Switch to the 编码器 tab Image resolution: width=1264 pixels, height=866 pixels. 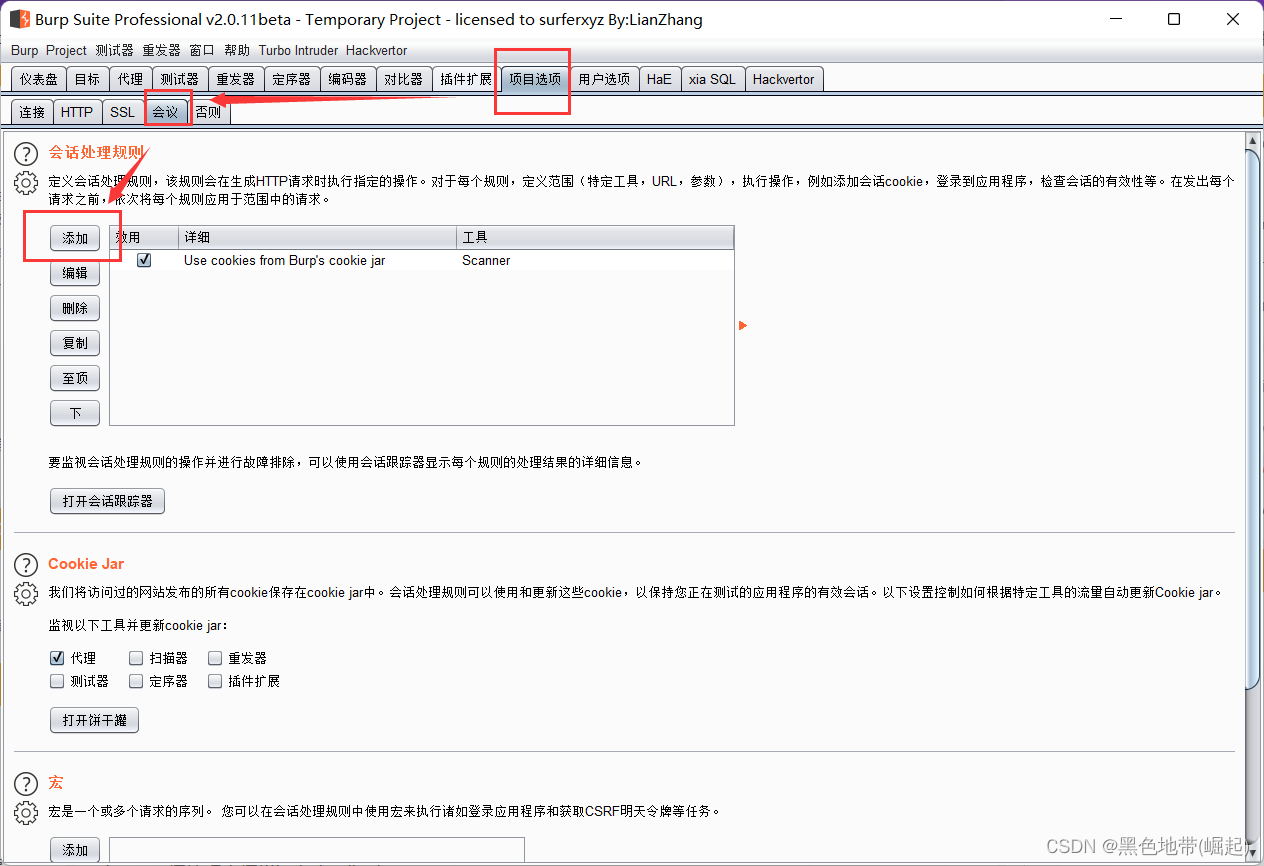click(347, 79)
